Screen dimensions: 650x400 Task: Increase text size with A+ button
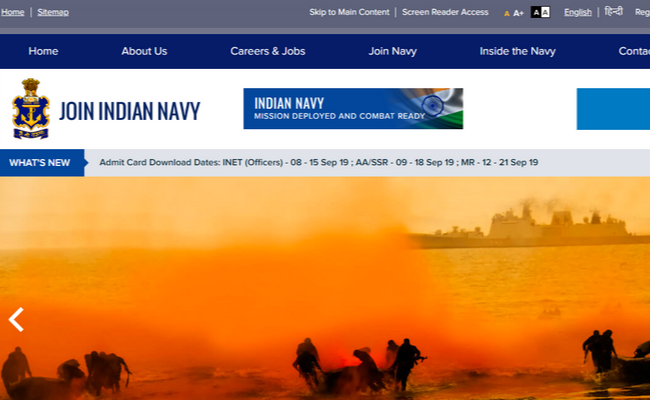518,13
